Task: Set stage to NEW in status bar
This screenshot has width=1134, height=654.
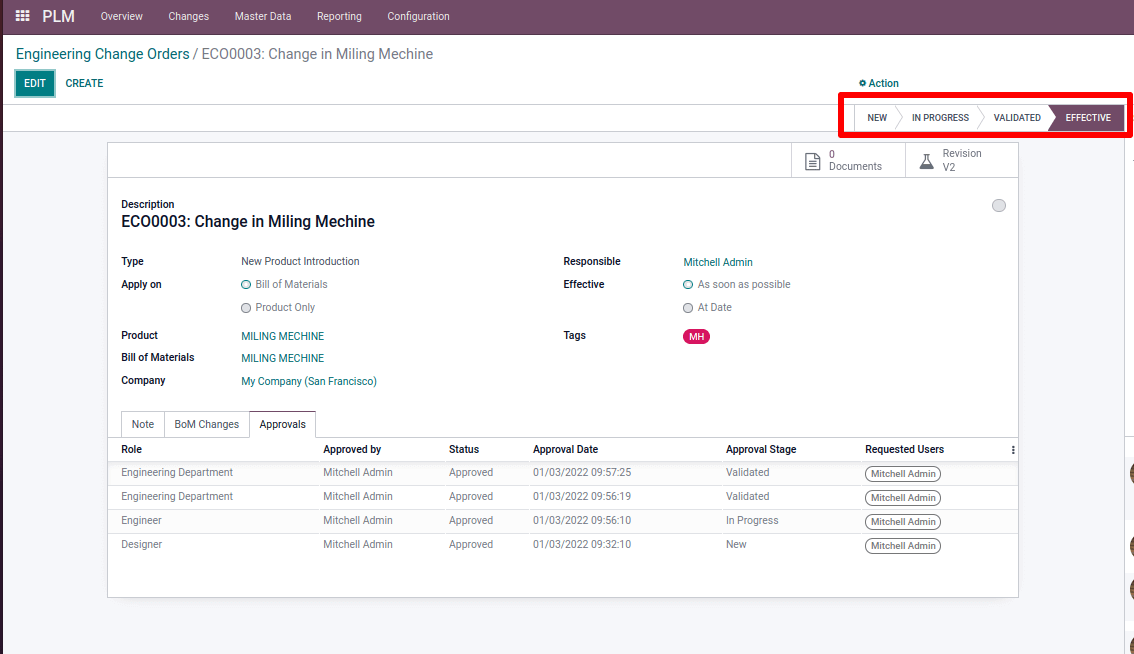Action: tap(877, 118)
